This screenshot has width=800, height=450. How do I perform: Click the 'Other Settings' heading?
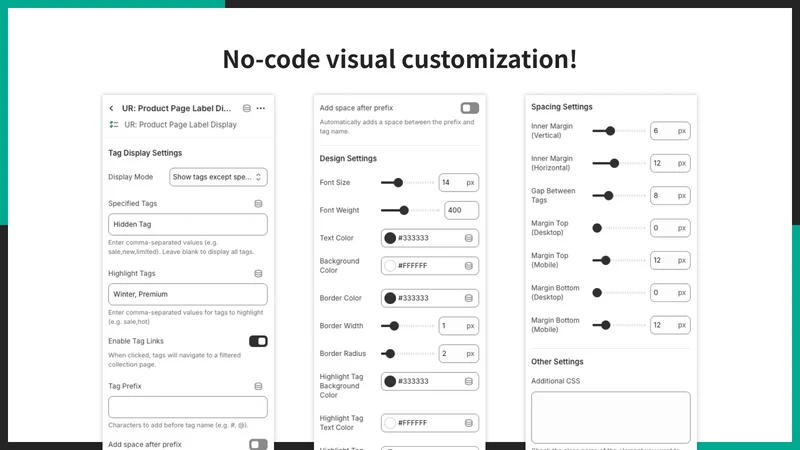point(557,362)
